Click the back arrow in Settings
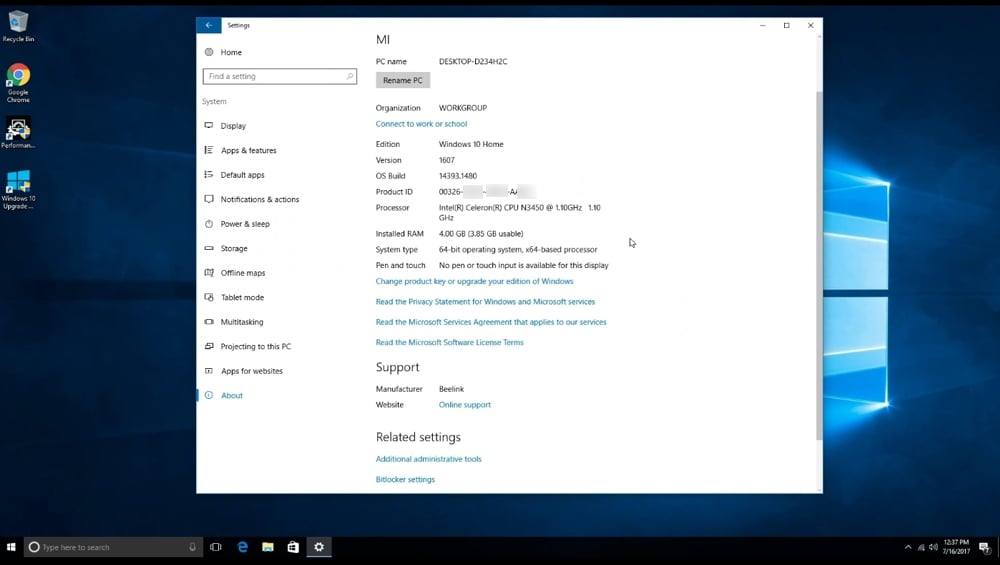The height and width of the screenshot is (565, 1000). pyautogui.click(x=208, y=25)
